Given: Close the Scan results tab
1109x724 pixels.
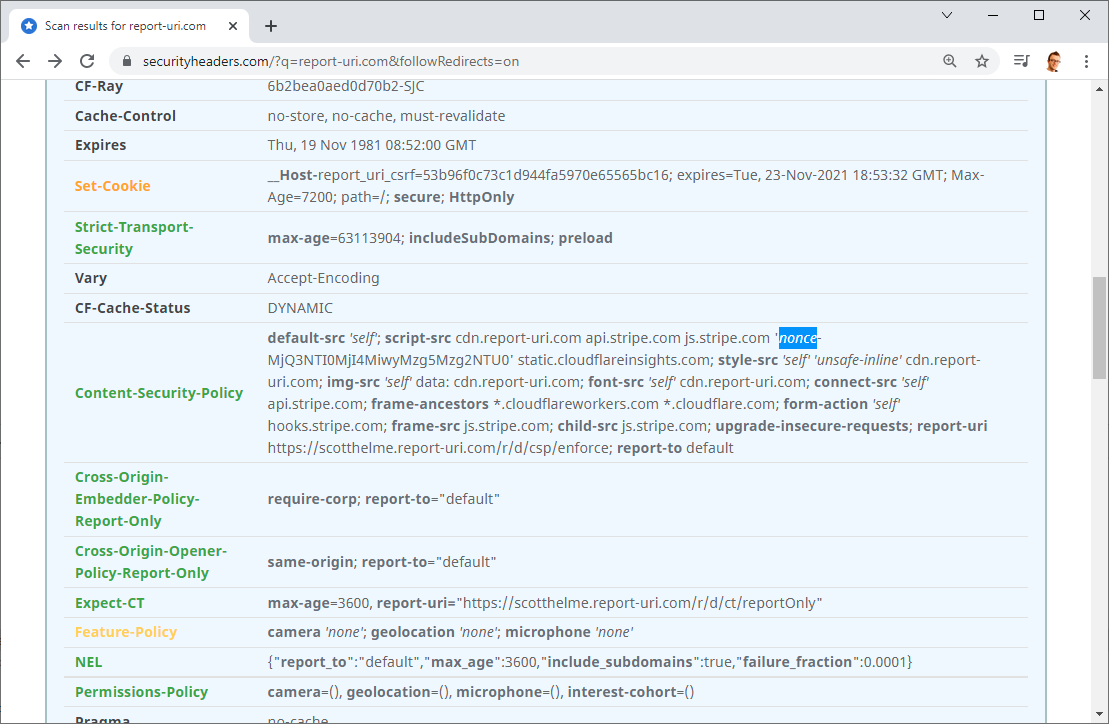Looking at the screenshot, I should [233, 26].
